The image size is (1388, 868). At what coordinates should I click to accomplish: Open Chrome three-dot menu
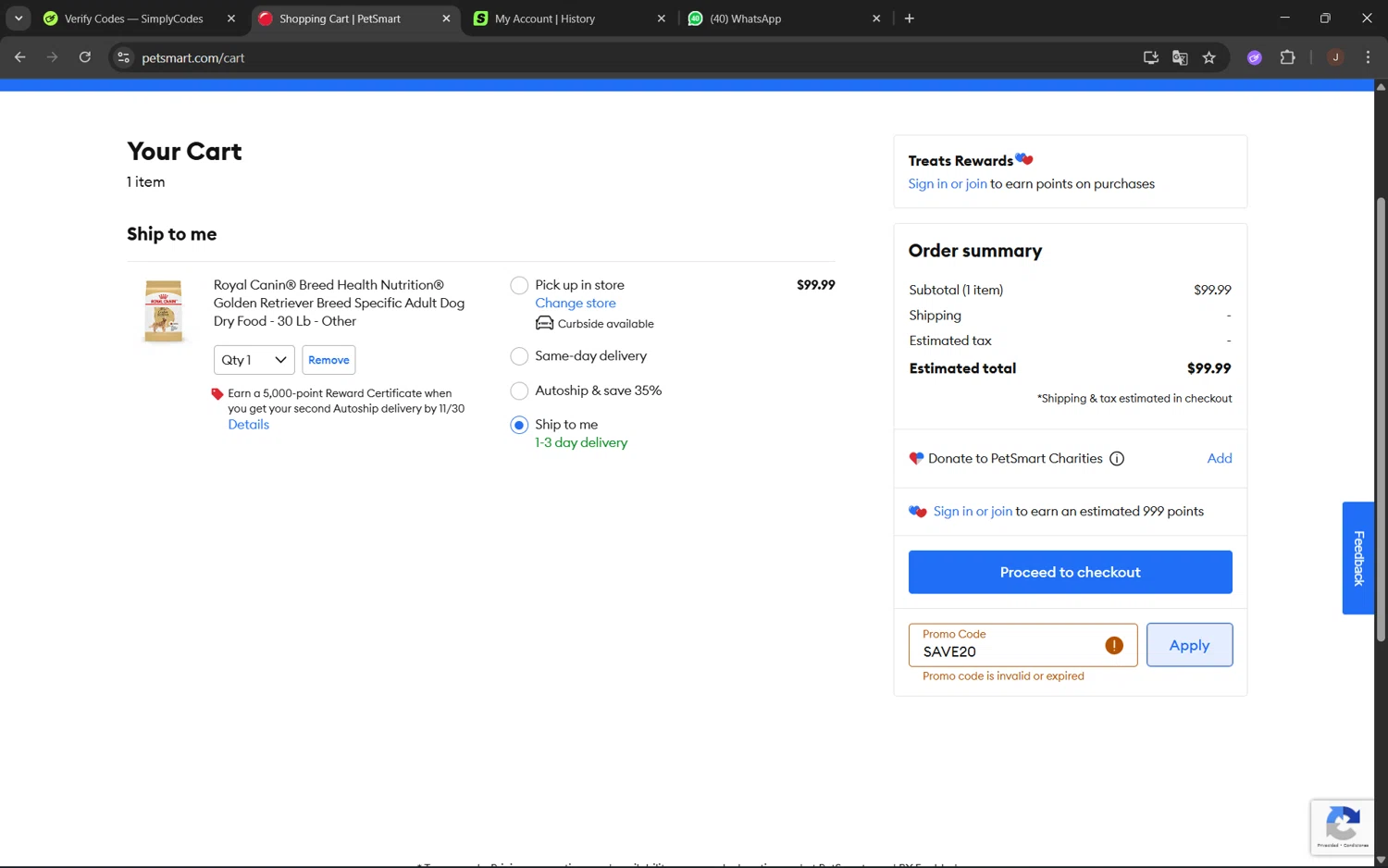pos(1368,57)
